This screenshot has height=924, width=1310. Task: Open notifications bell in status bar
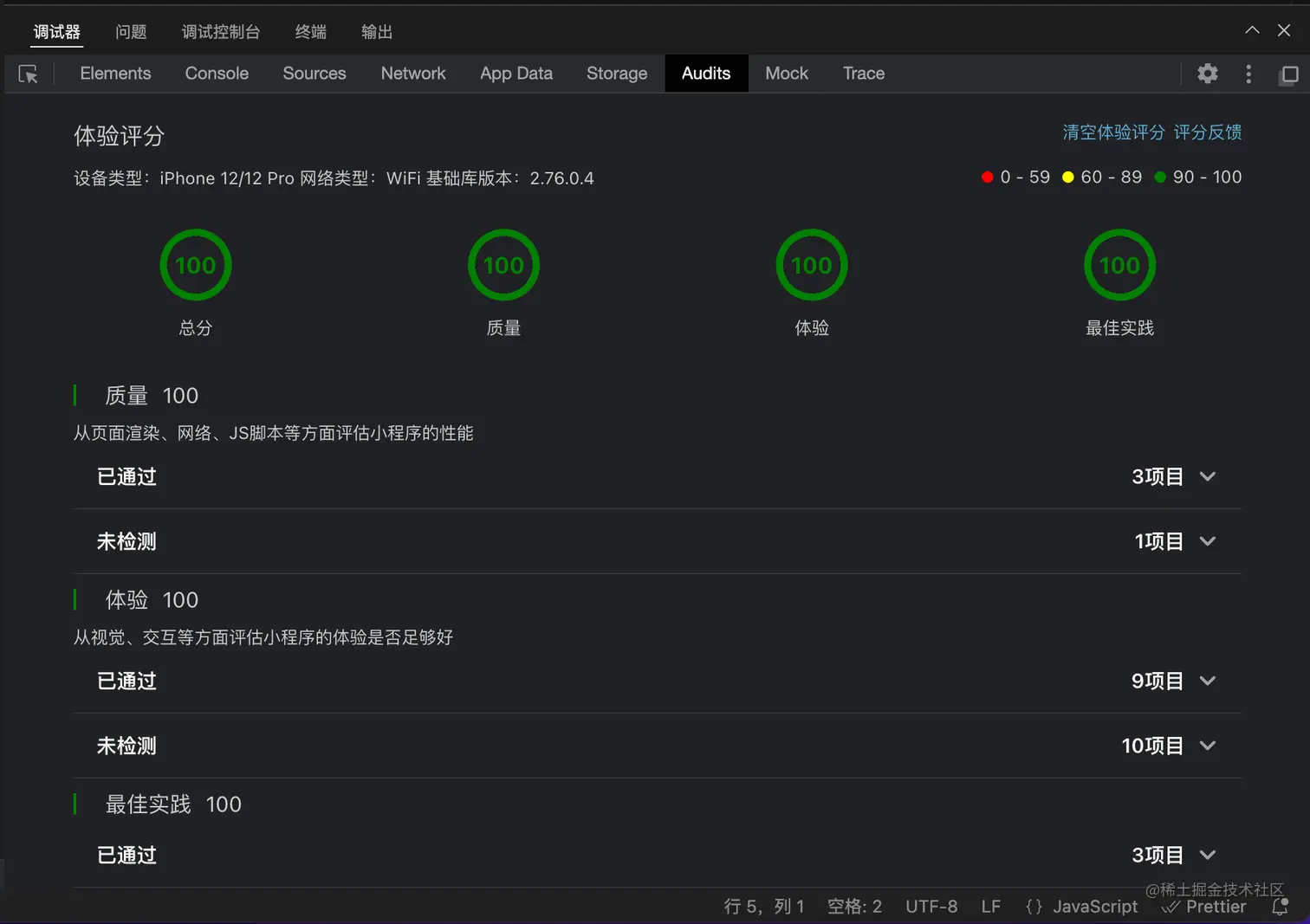point(1280,907)
